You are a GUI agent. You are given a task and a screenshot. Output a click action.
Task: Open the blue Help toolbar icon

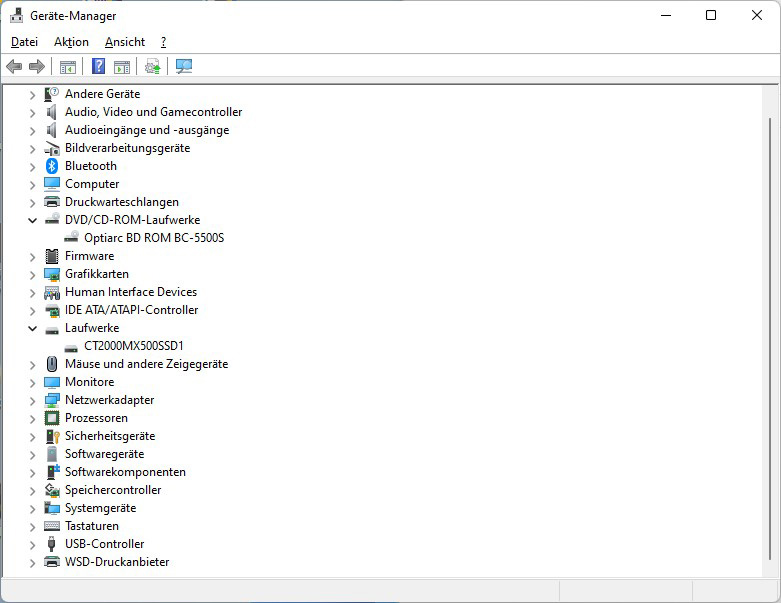point(99,66)
